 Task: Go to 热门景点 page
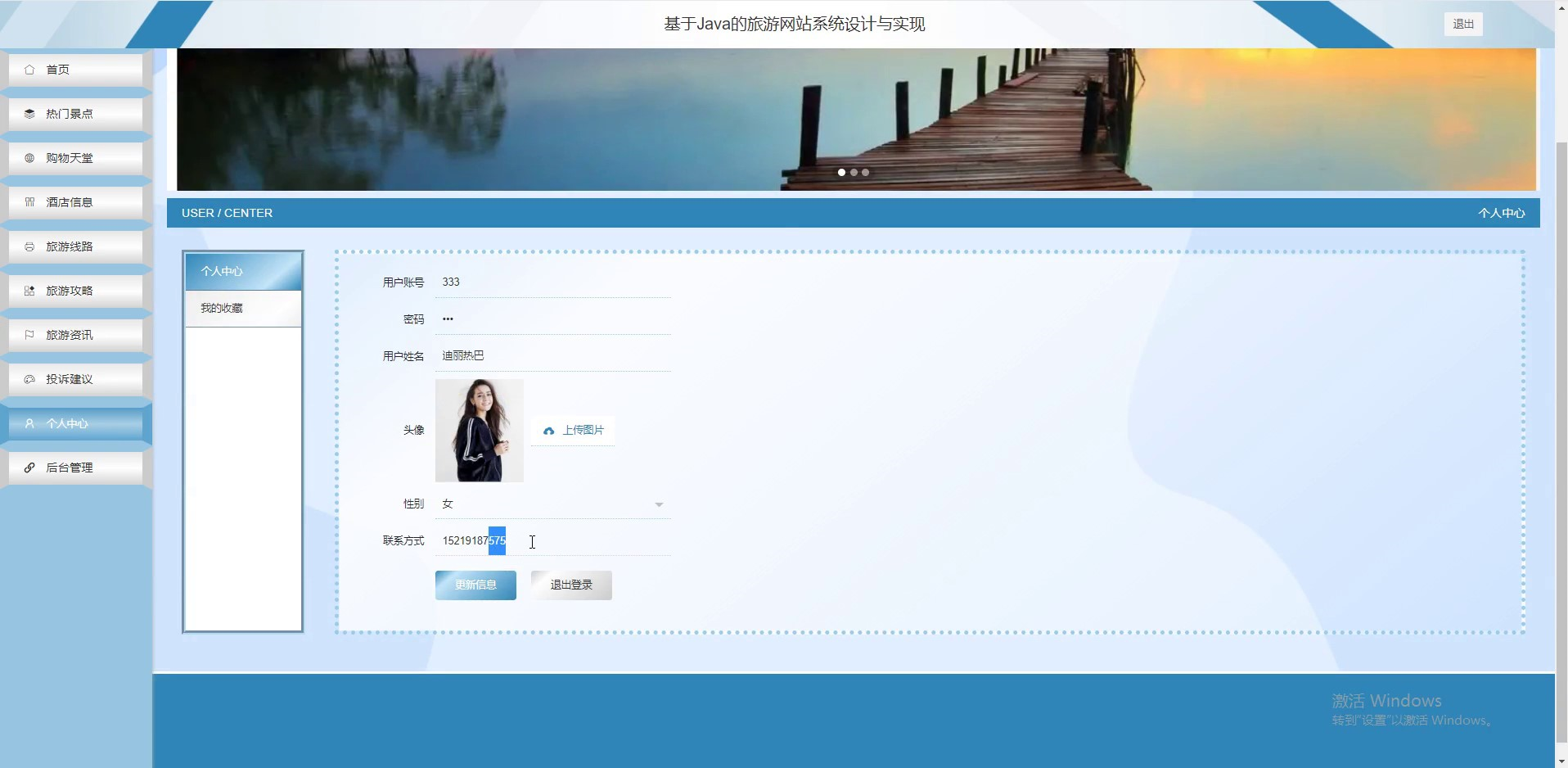75,114
